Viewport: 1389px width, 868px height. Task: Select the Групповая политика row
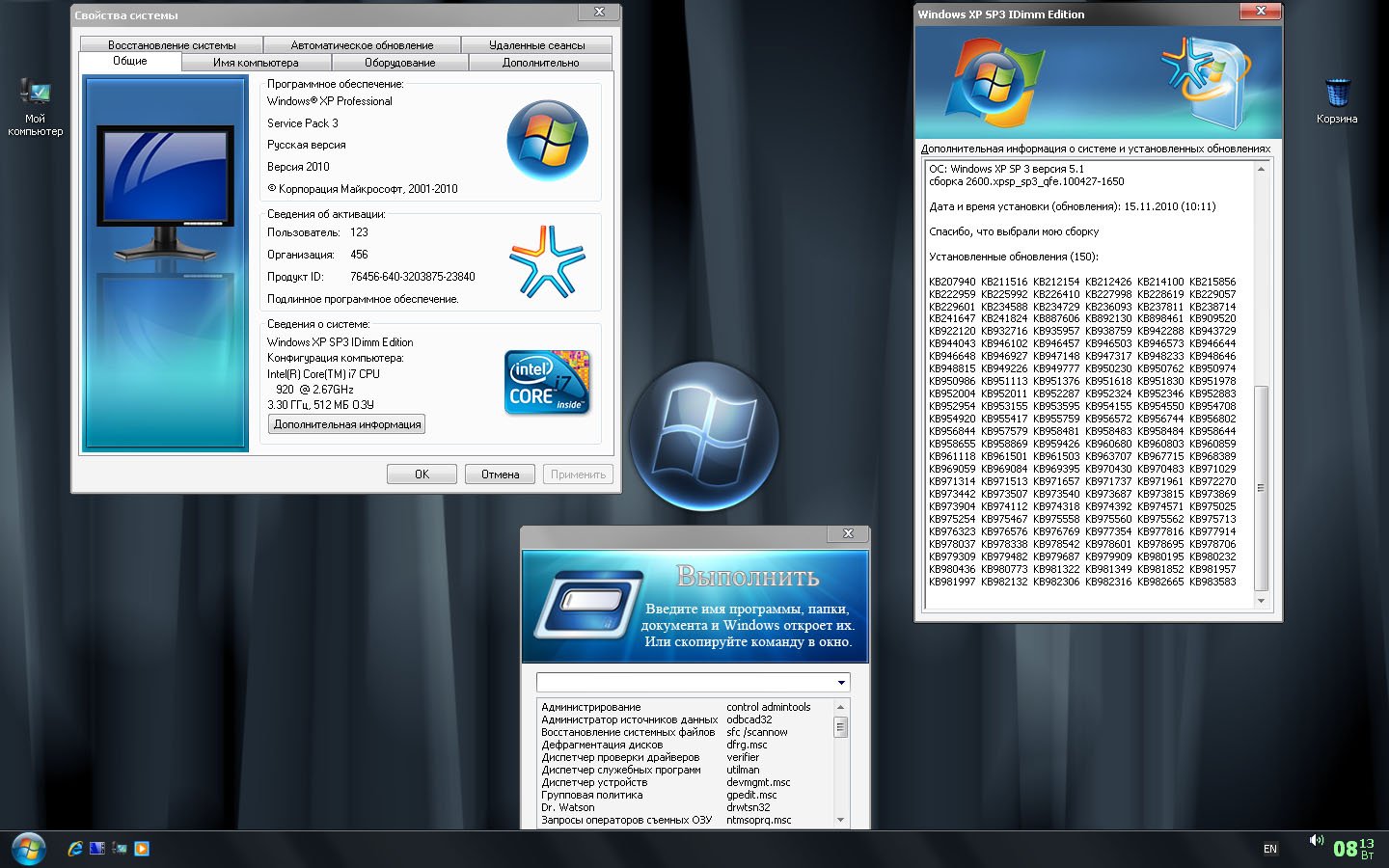[x=685, y=795]
